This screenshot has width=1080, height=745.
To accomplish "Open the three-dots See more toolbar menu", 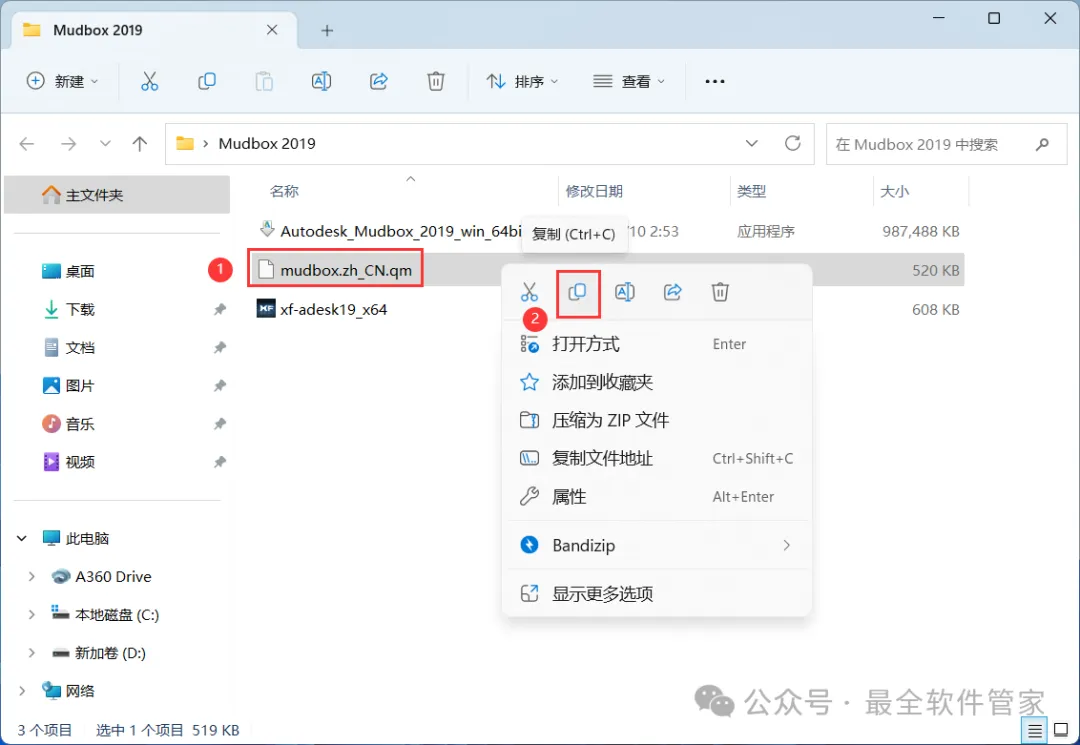I will tap(715, 81).
